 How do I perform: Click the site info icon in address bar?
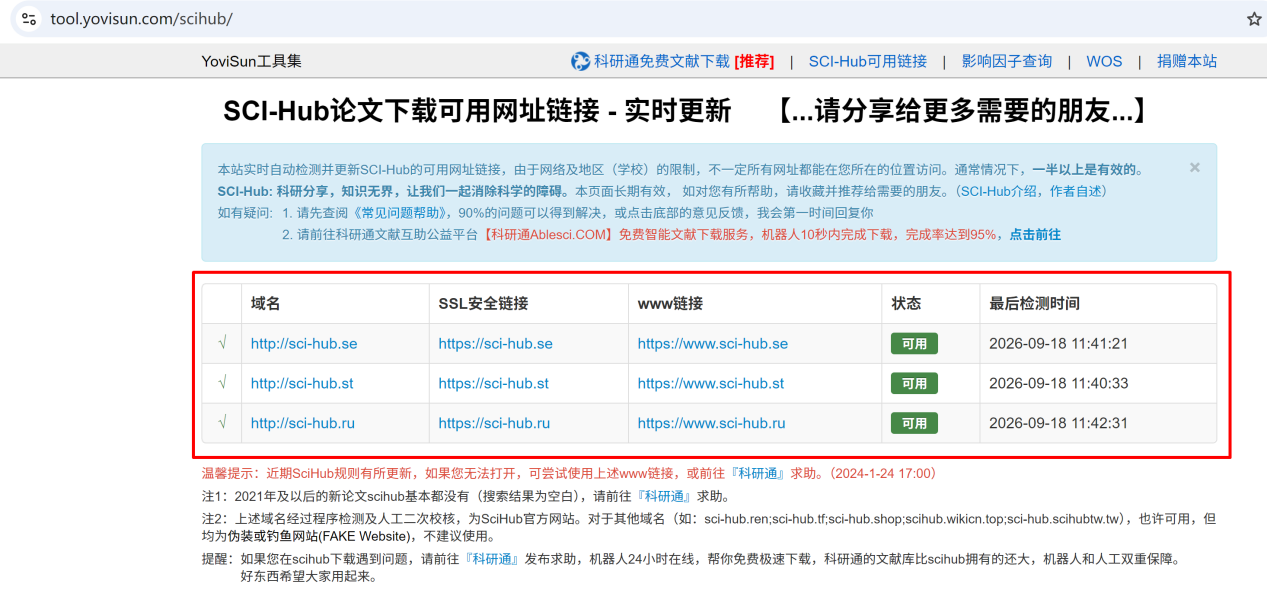(x=29, y=19)
